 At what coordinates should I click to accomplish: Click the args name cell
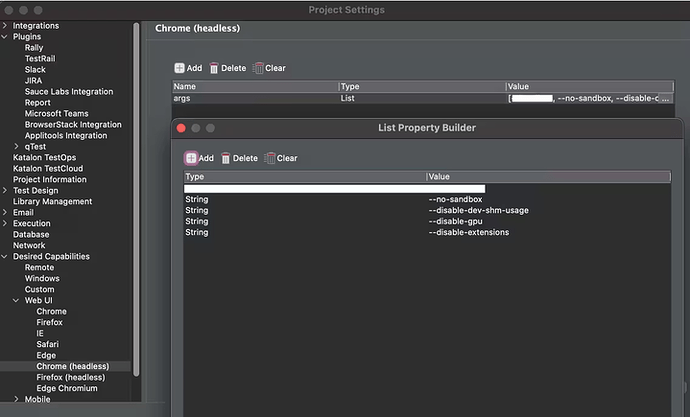point(255,98)
